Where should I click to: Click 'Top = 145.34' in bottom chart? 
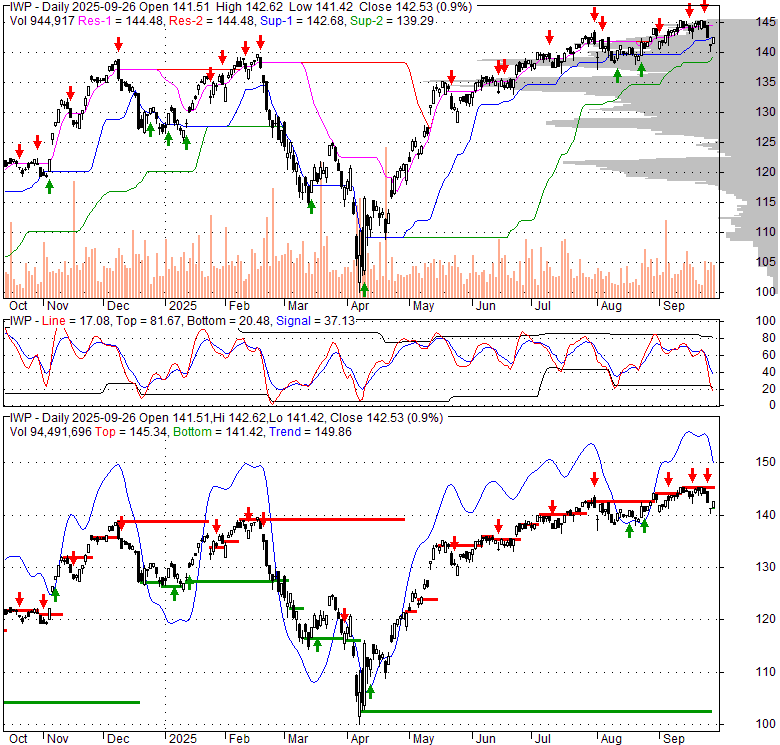(x=130, y=432)
